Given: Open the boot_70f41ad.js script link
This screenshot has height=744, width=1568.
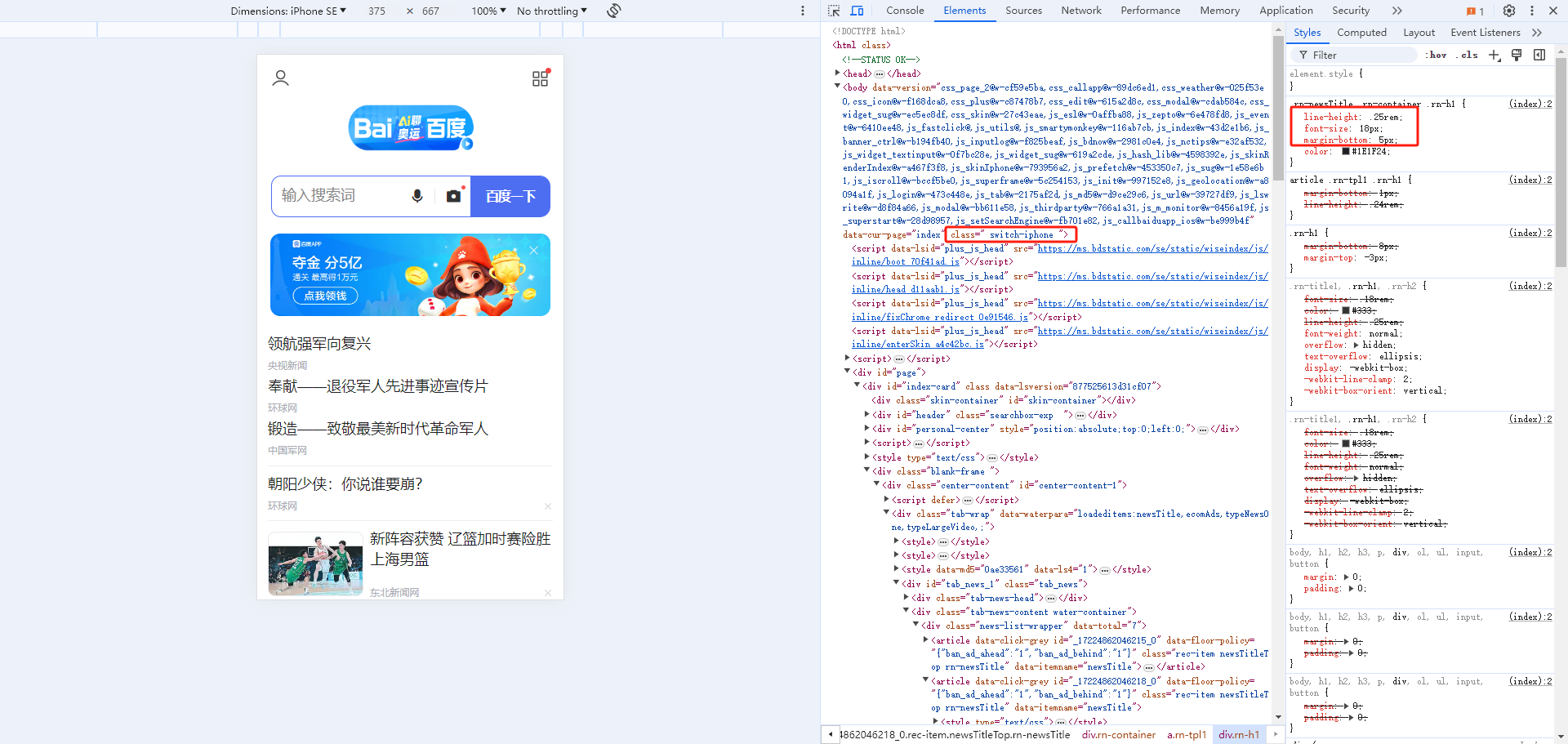Looking at the screenshot, I should tap(1059, 255).
